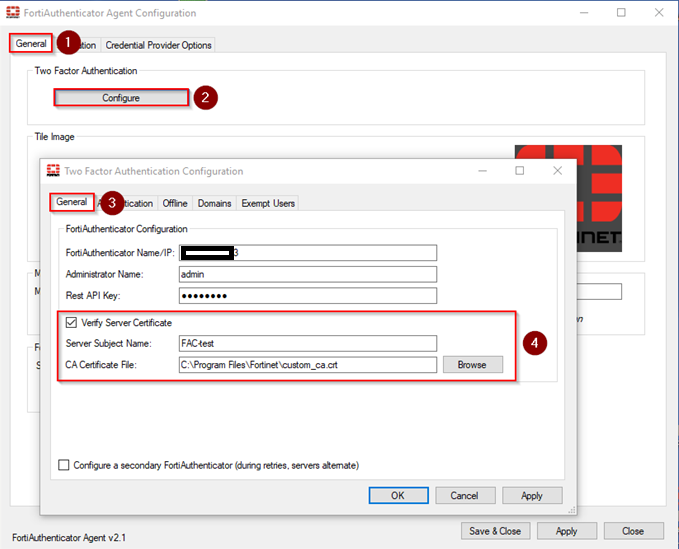Click the Fortinet icon in Two Factor dialog title
The image size is (679, 549).
click(x=53, y=171)
